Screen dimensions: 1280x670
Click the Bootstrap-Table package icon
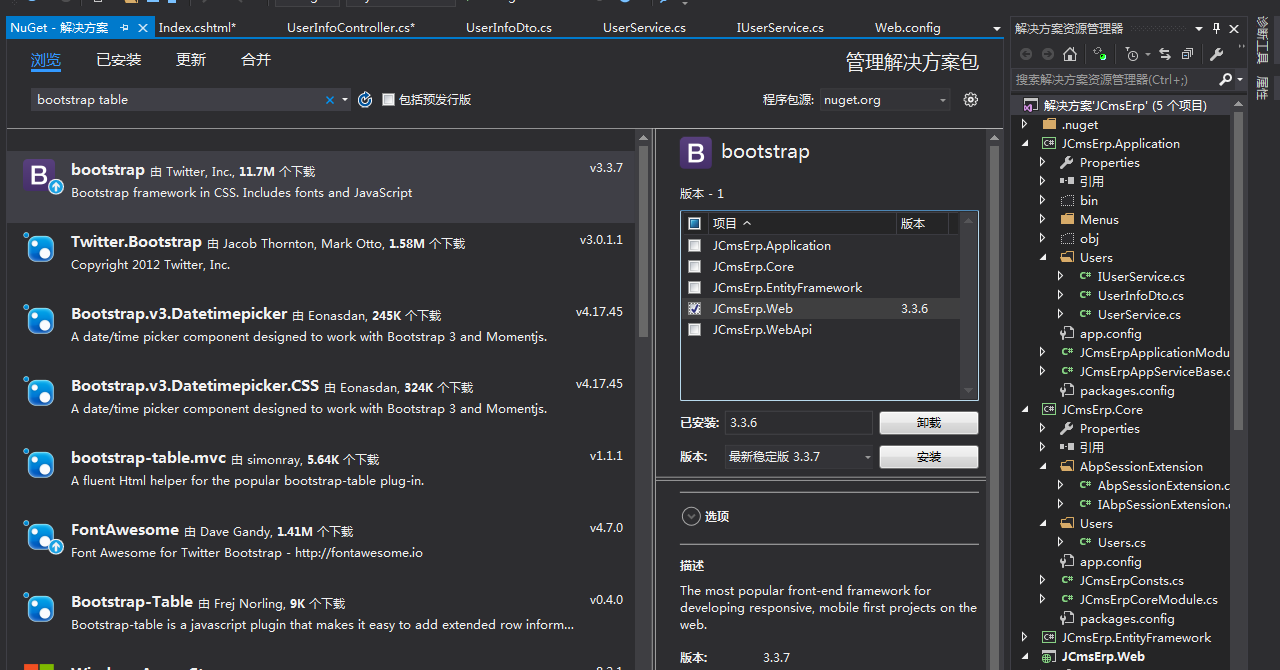point(40,608)
